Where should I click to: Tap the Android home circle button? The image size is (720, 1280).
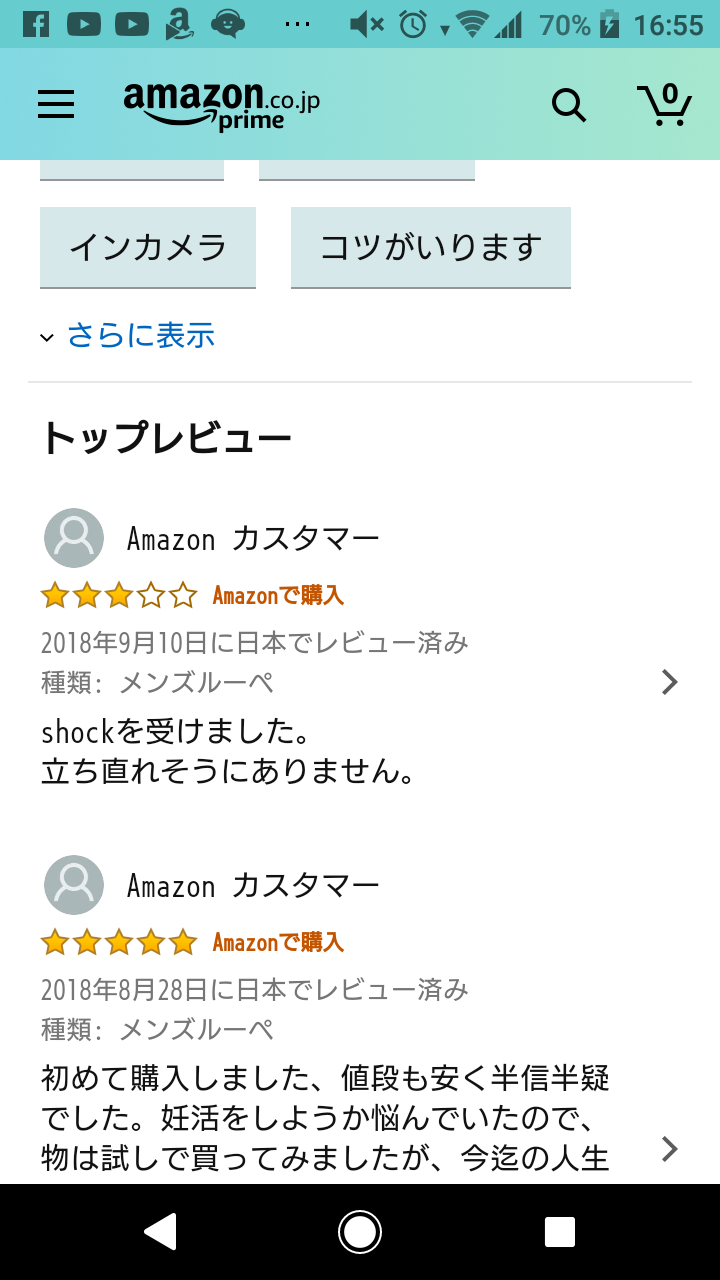tap(360, 1232)
